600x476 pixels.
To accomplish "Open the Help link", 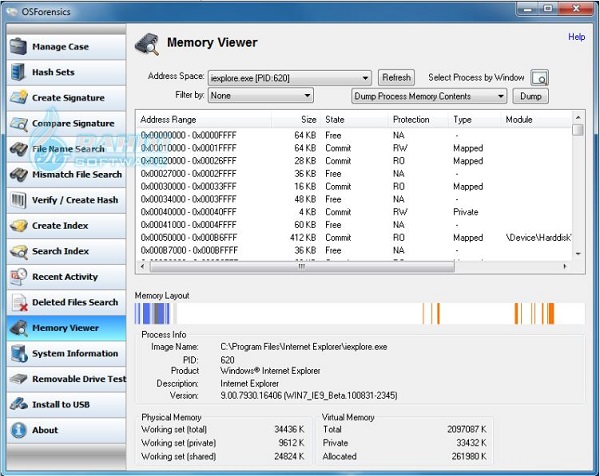I will [576, 37].
